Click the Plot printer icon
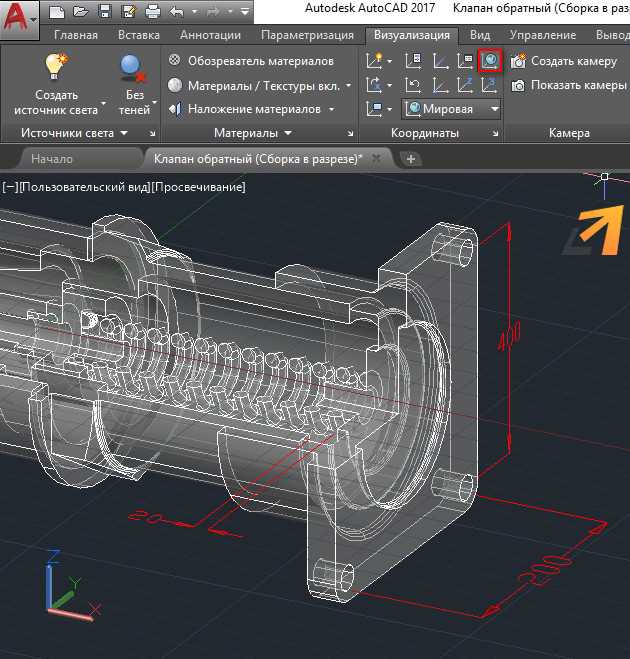 pyautogui.click(x=153, y=11)
